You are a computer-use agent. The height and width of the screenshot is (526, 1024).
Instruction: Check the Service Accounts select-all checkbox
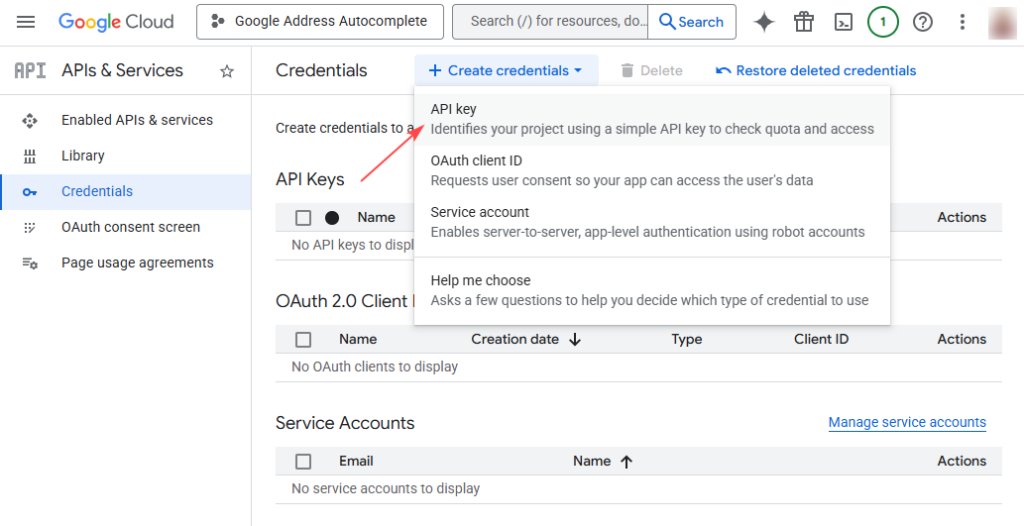pyautogui.click(x=303, y=461)
